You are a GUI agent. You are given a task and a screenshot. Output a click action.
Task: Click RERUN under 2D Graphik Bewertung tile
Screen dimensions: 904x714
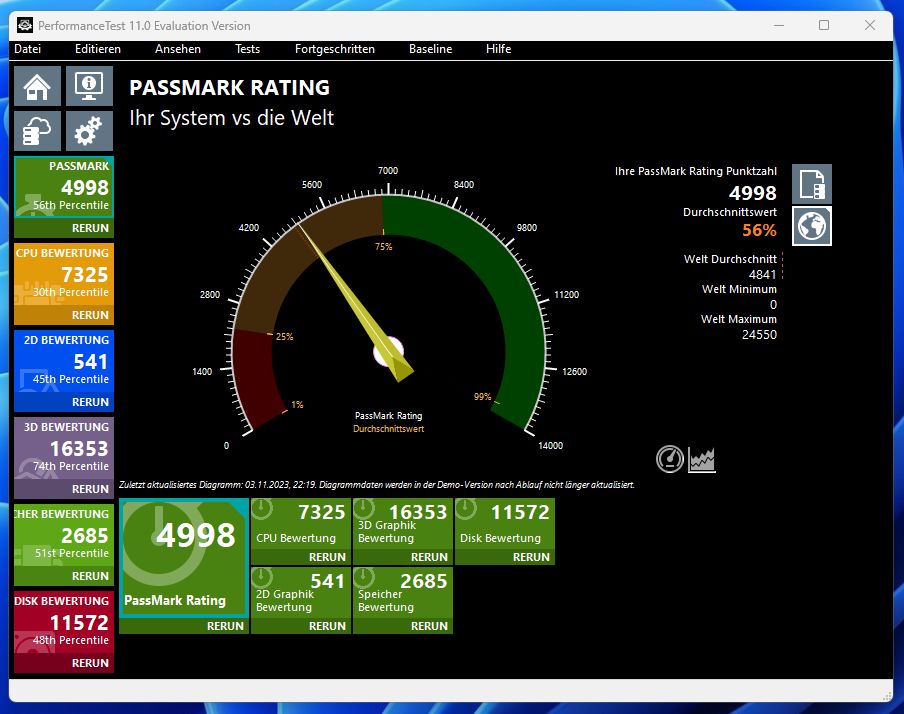pyautogui.click(x=300, y=626)
